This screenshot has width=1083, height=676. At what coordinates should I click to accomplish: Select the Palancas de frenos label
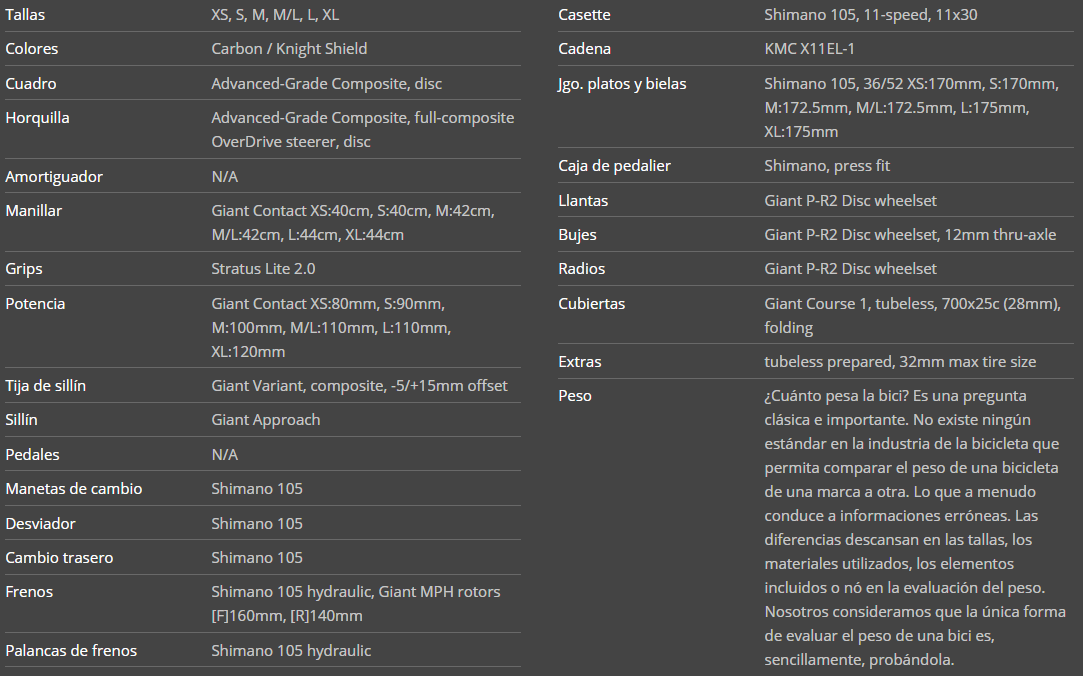[71, 651]
